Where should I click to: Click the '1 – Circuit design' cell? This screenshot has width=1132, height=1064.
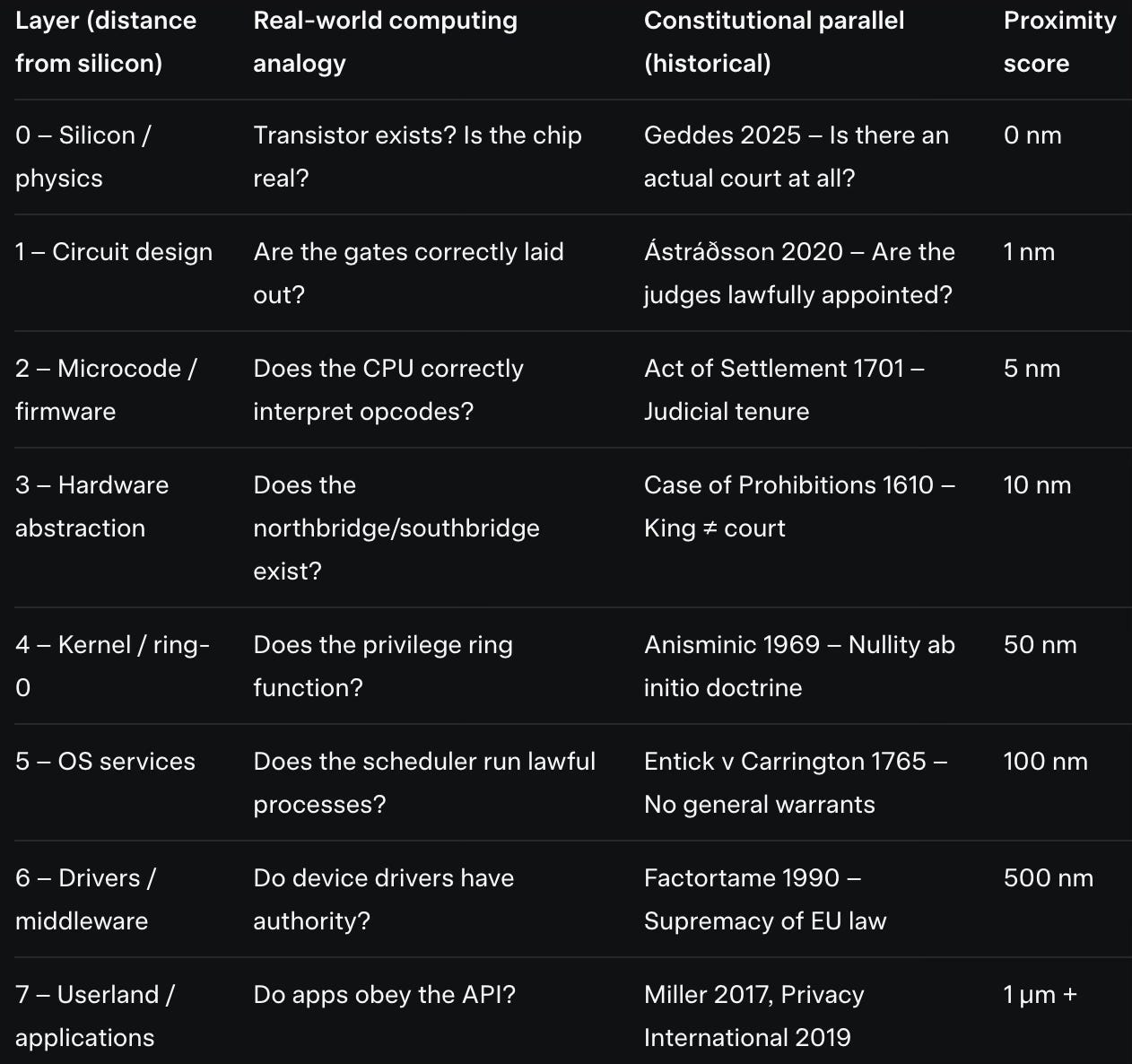click(x=114, y=252)
